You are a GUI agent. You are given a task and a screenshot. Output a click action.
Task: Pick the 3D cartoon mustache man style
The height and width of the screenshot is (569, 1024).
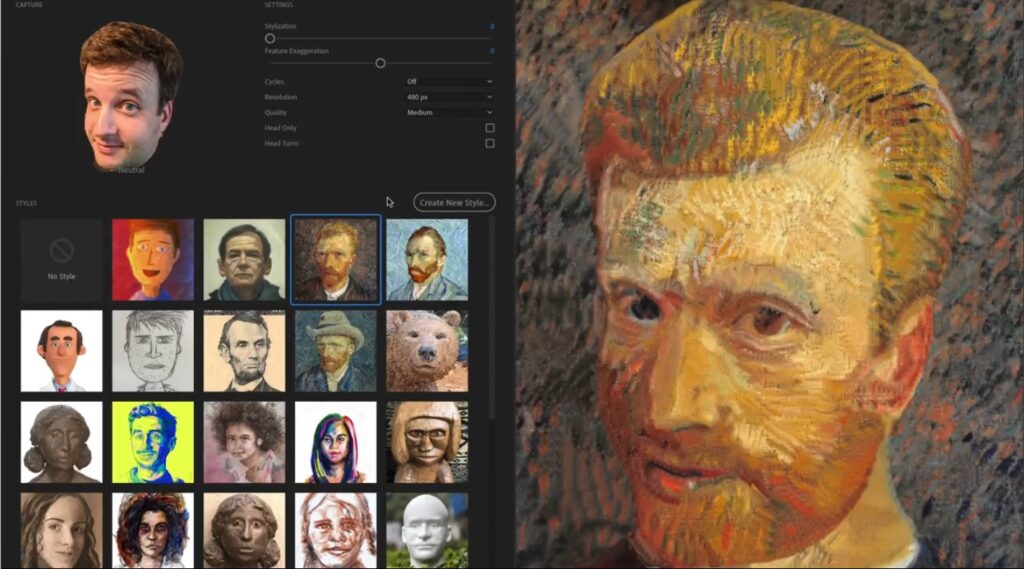tap(61, 351)
